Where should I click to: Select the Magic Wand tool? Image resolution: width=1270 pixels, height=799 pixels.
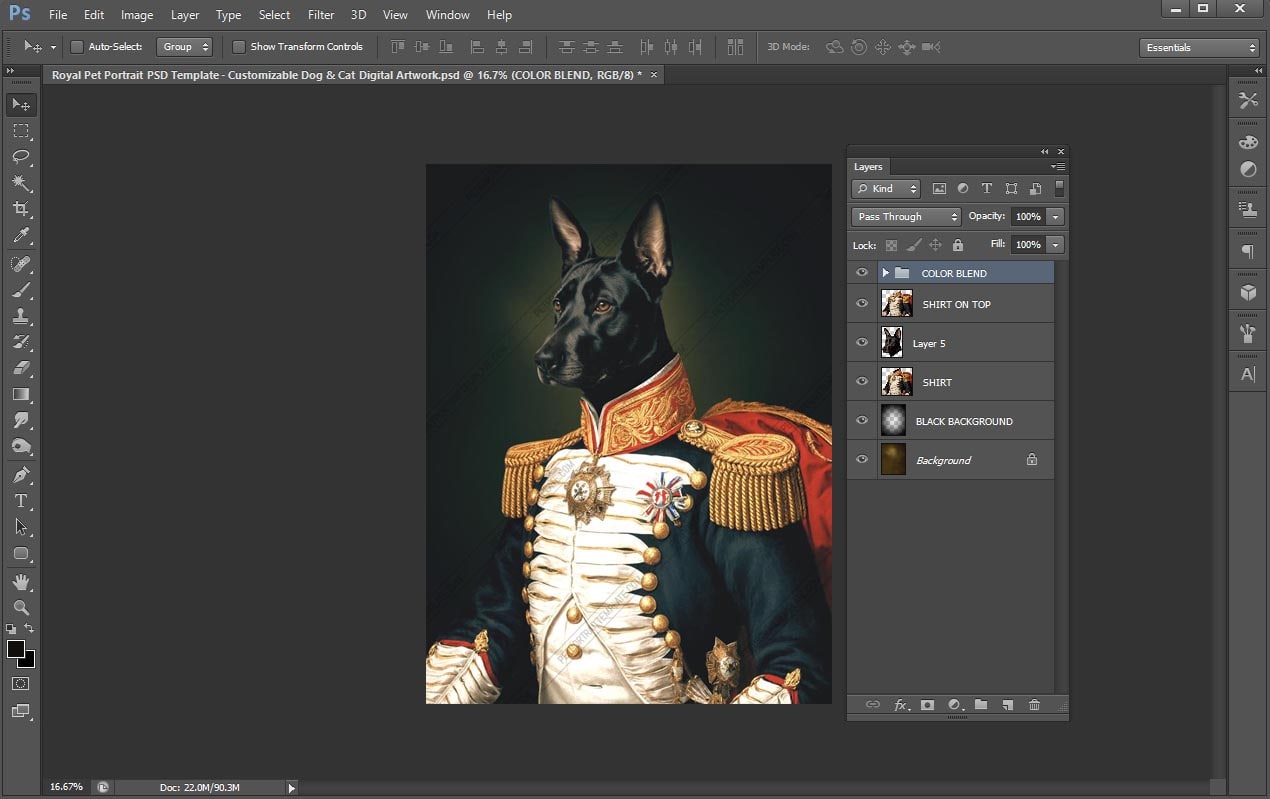pos(21,183)
